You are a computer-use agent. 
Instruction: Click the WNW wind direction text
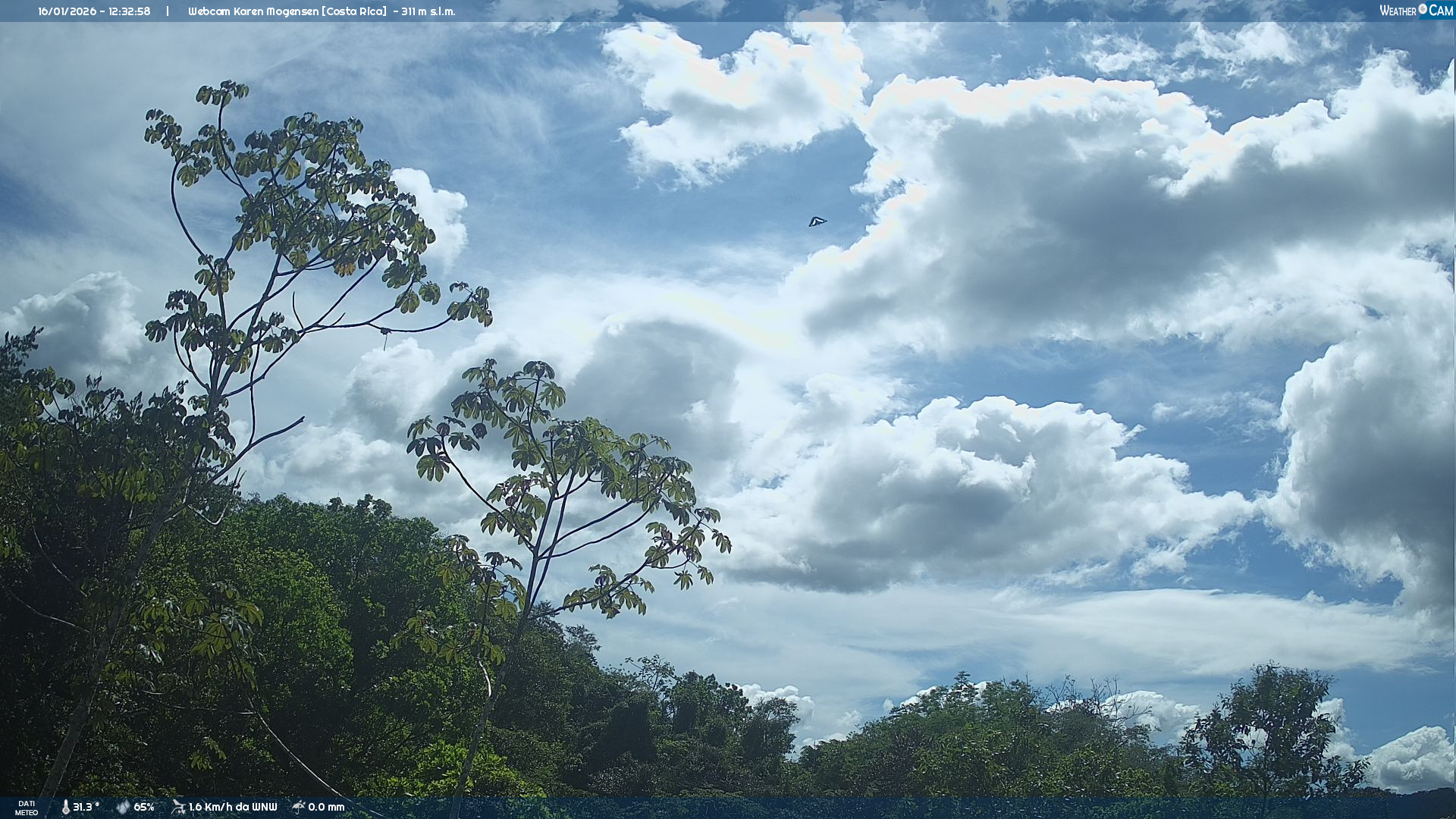click(x=265, y=808)
